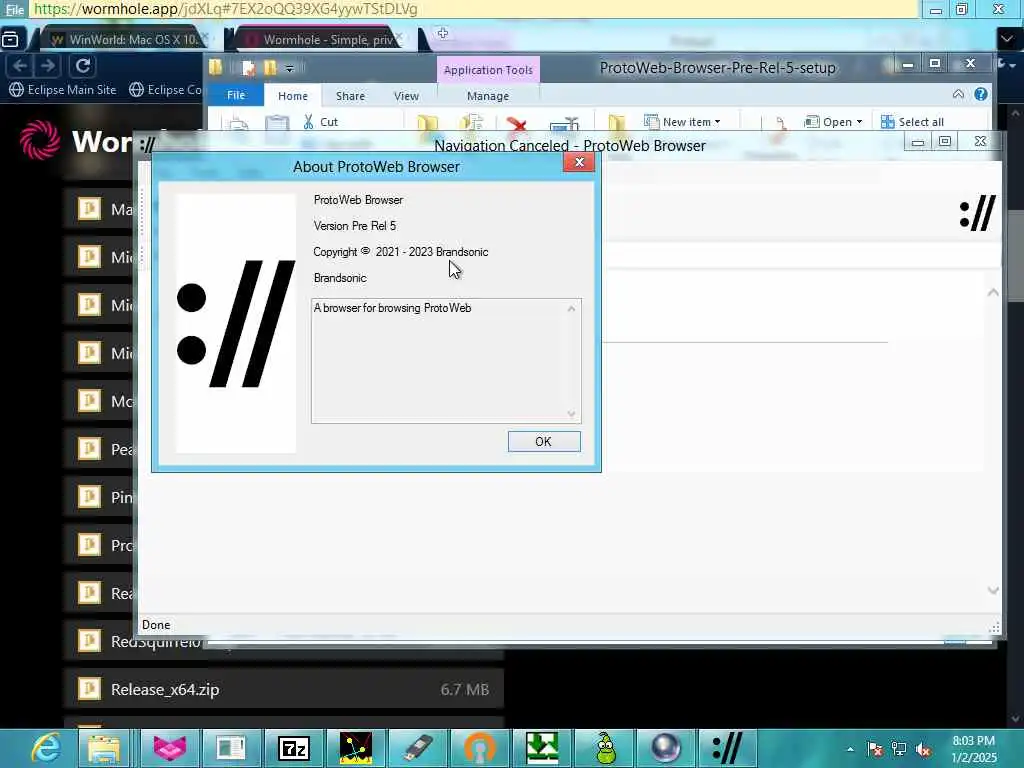This screenshot has width=1024, height=768.
Task: Collapse the Explorer ribbon with the chevron
Action: click(x=958, y=94)
